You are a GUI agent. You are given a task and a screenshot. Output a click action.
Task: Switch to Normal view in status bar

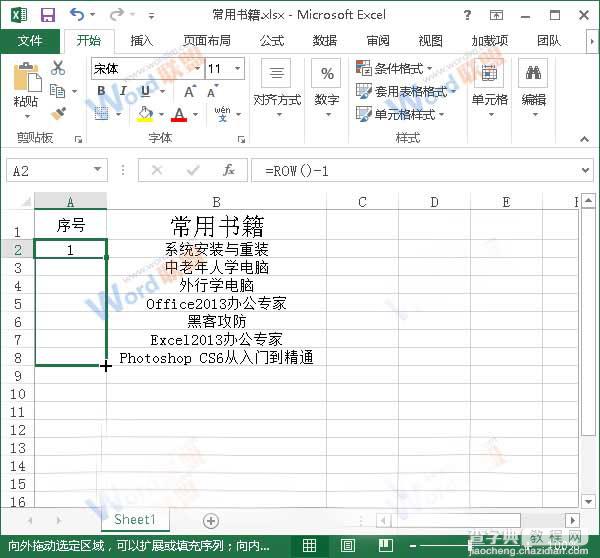coord(309,545)
